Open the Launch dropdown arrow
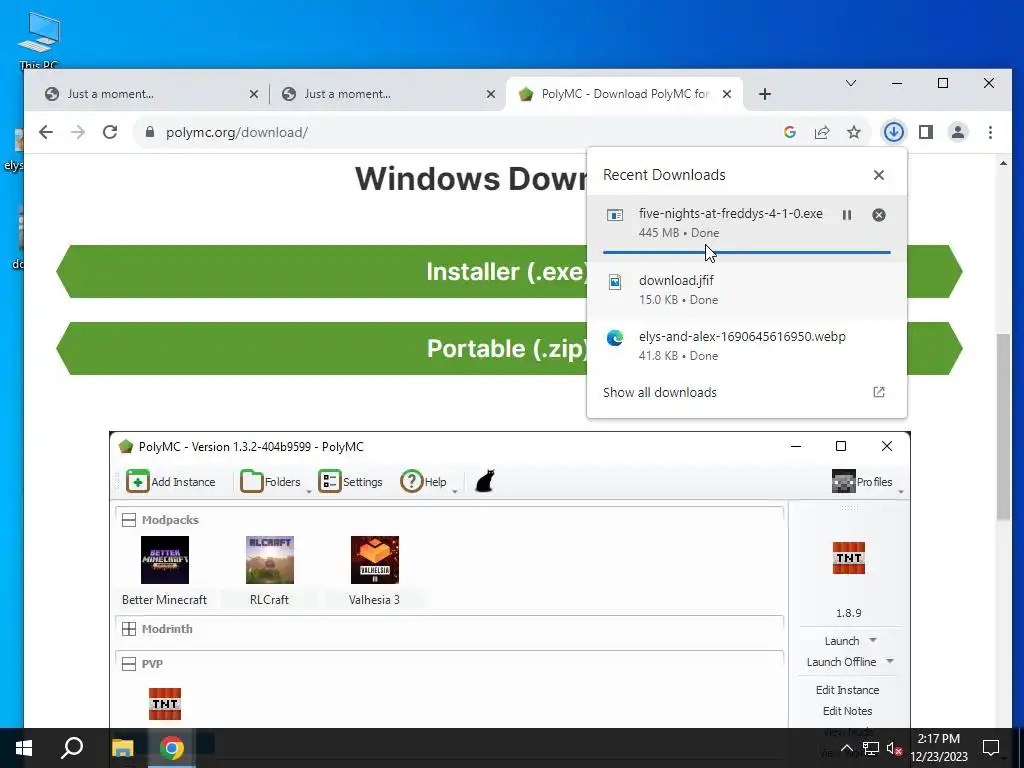The width and height of the screenshot is (1024, 768). click(x=873, y=640)
